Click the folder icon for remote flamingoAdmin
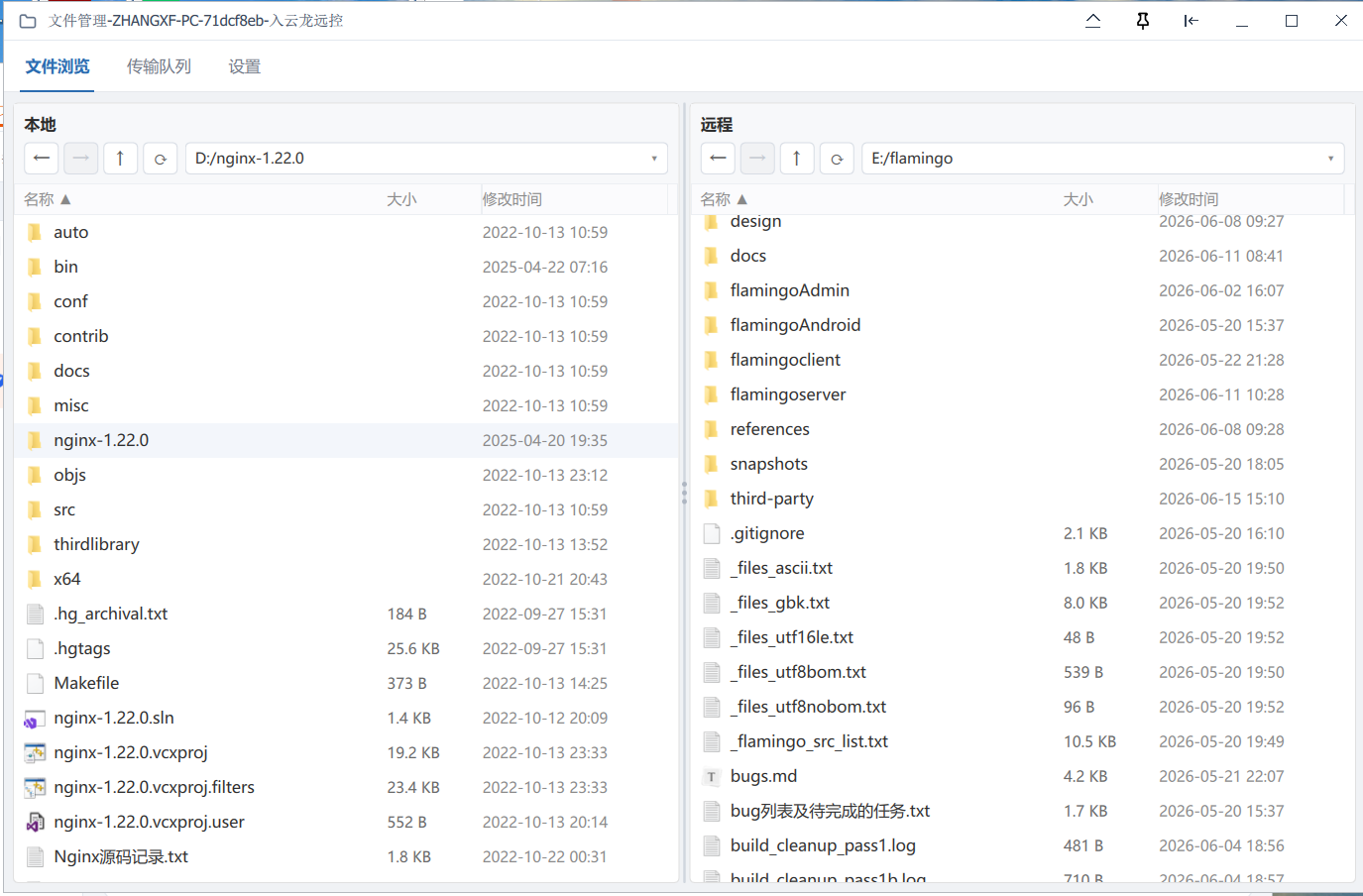The height and width of the screenshot is (896, 1363). coord(711,291)
